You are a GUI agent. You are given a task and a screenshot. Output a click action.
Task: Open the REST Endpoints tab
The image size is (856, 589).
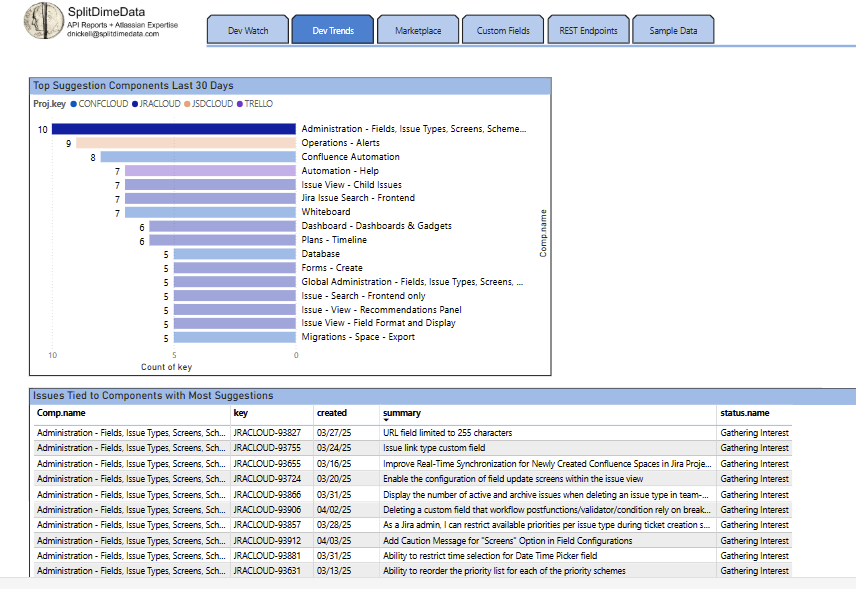tap(588, 31)
